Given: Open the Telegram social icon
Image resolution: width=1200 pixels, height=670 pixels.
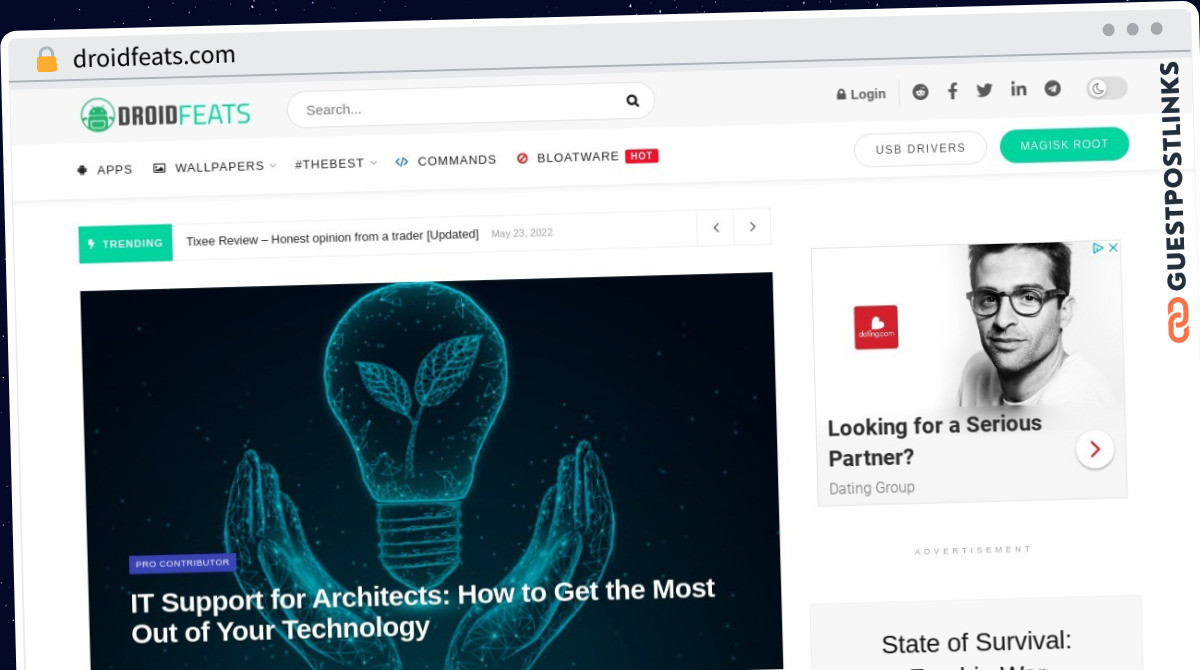Looking at the screenshot, I should [1052, 88].
